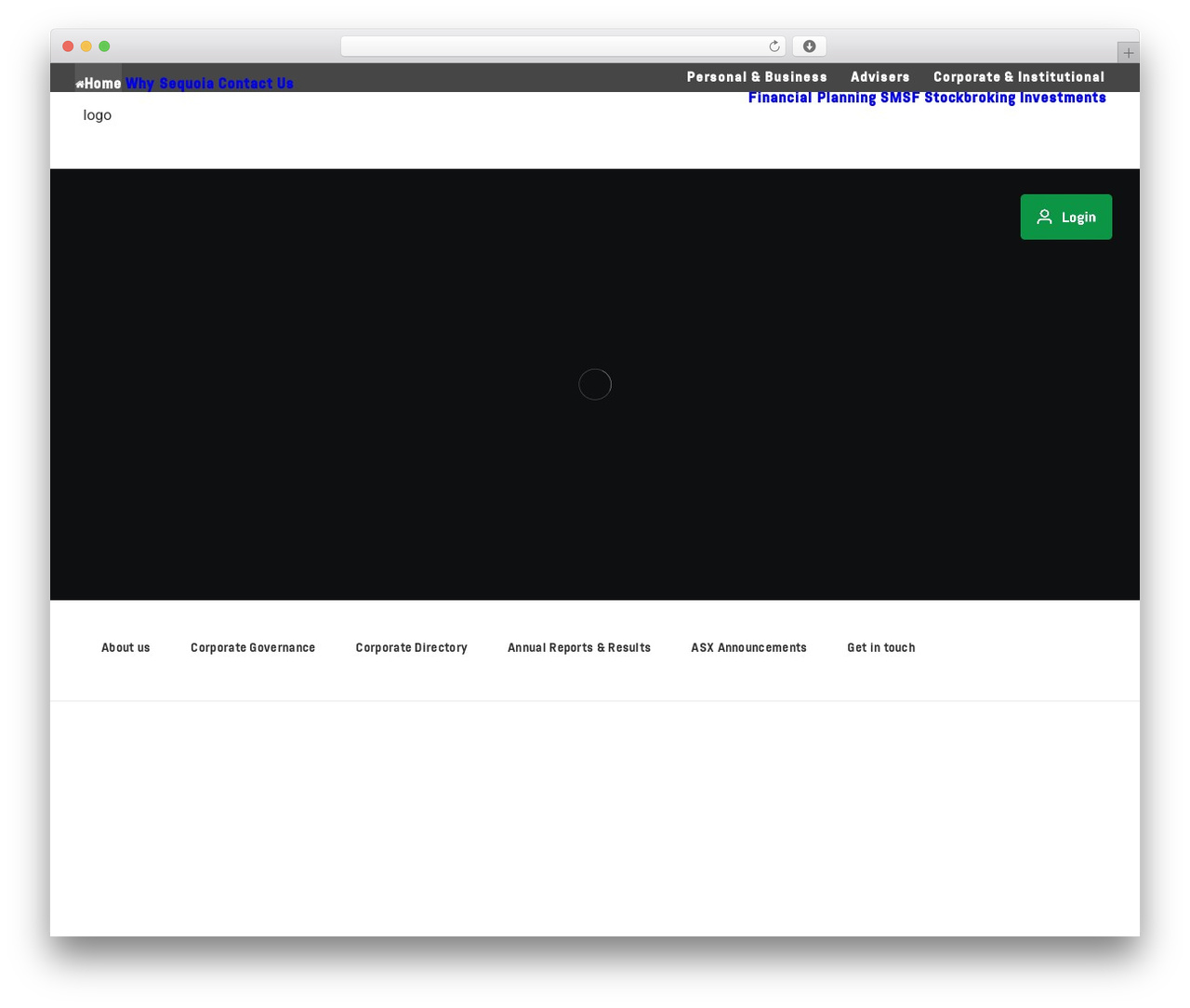Open Corporate Directory tab

coord(411,648)
